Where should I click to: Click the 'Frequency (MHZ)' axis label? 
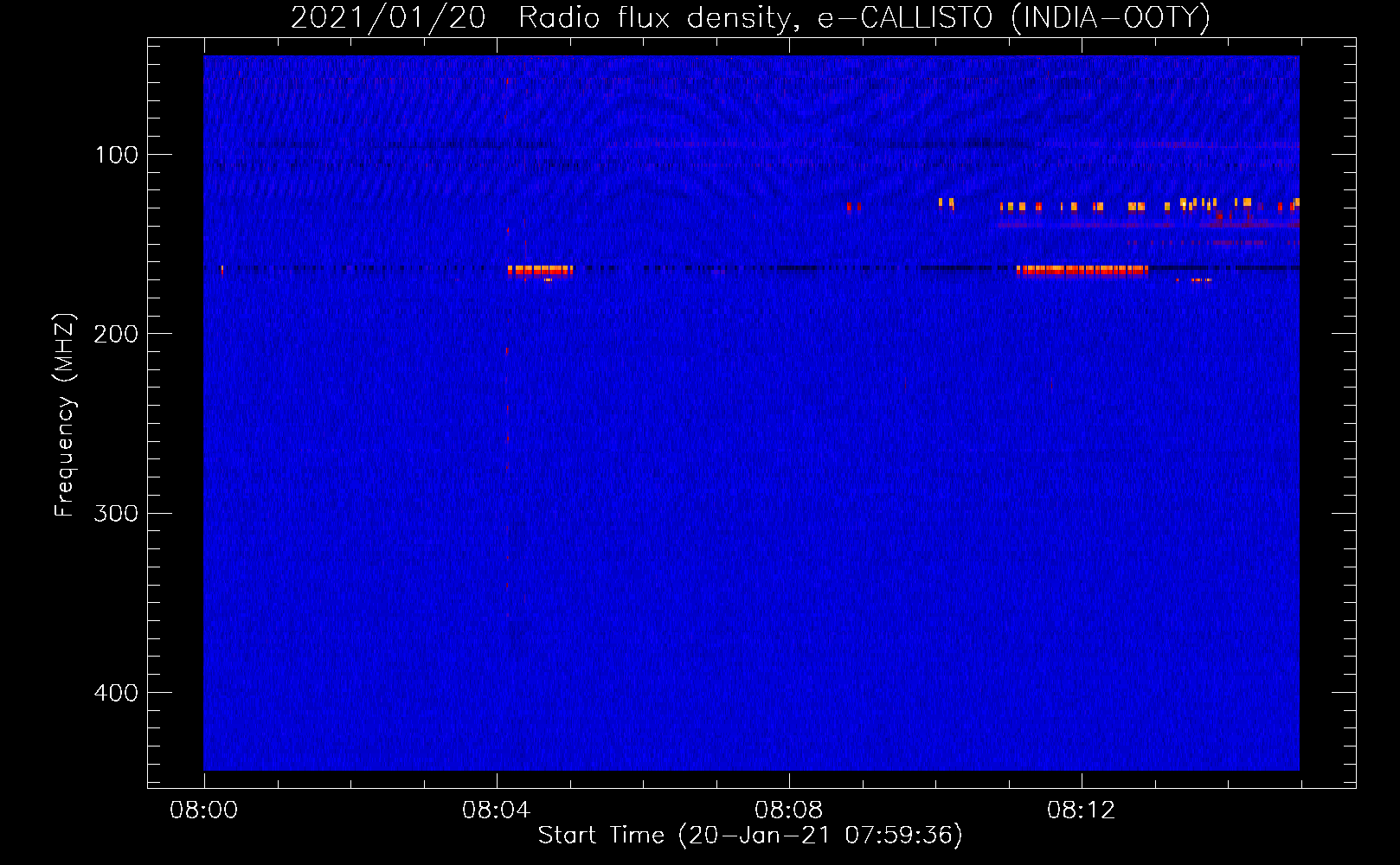point(66,415)
